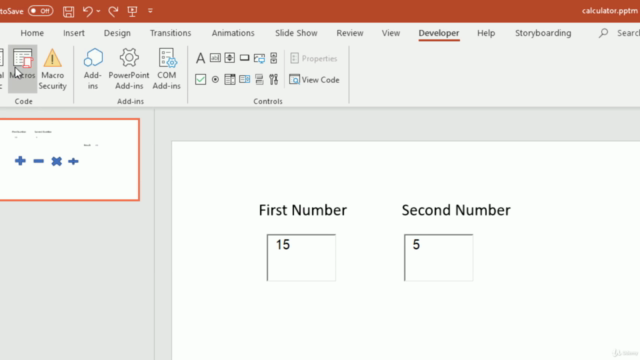Switch to the Design tab

click(117, 33)
